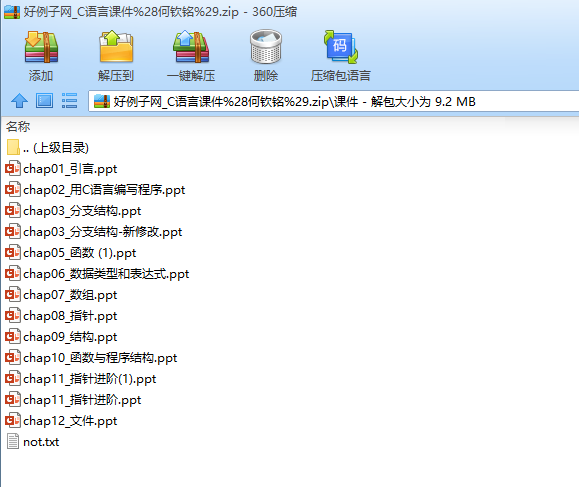Select chap12_文件.ppt file
Screen dimensions: 579x487
61,421
